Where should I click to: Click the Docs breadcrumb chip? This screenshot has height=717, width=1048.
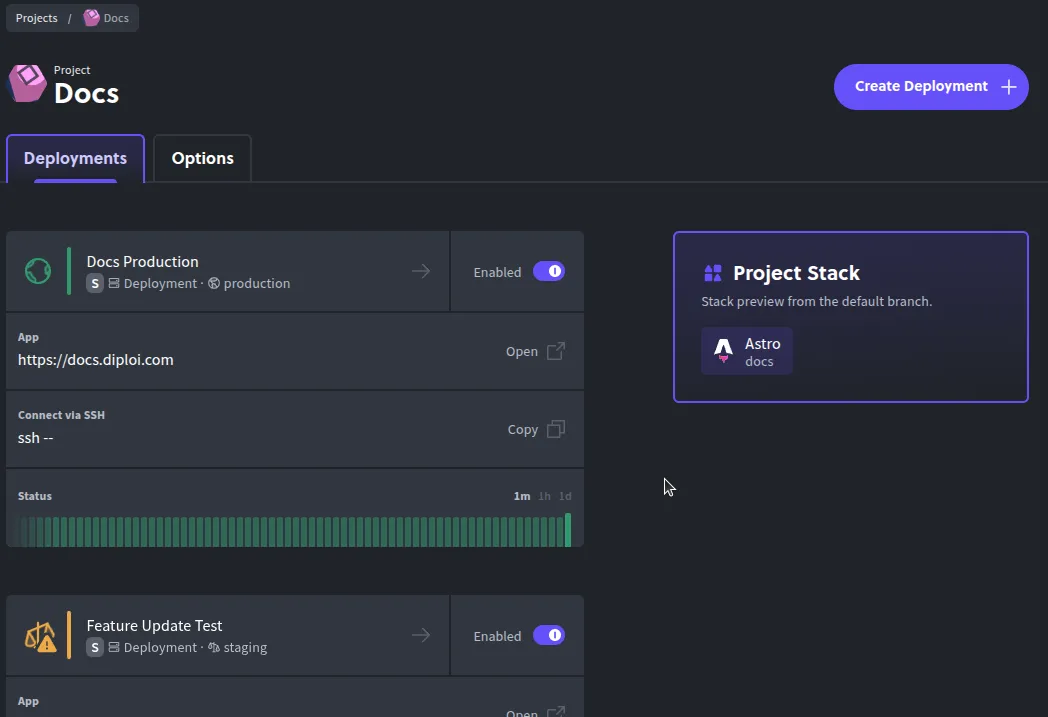(x=107, y=17)
